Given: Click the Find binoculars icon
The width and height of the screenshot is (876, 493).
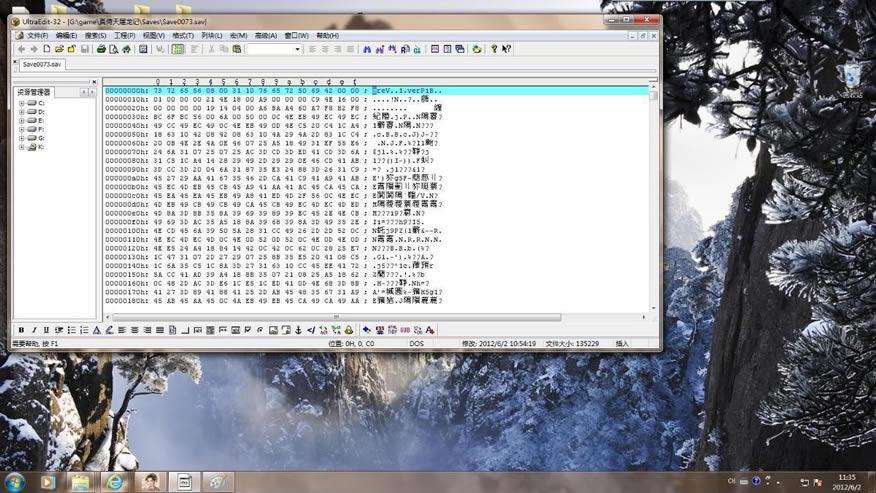Looking at the screenshot, I should 367,49.
